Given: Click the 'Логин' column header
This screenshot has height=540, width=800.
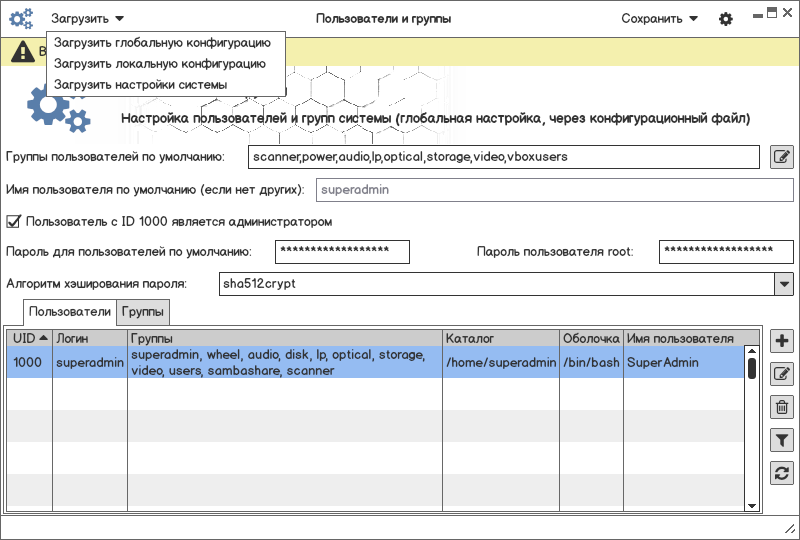Looking at the screenshot, I should pos(89,339).
